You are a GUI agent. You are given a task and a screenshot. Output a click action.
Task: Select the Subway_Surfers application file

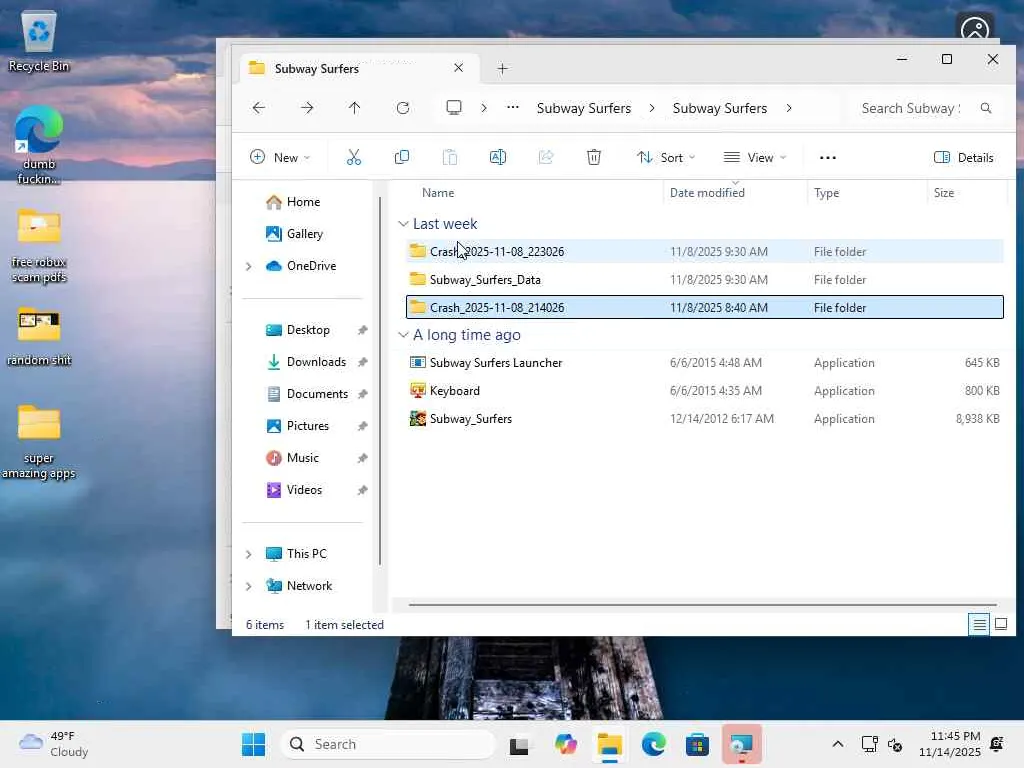click(705, 419)
